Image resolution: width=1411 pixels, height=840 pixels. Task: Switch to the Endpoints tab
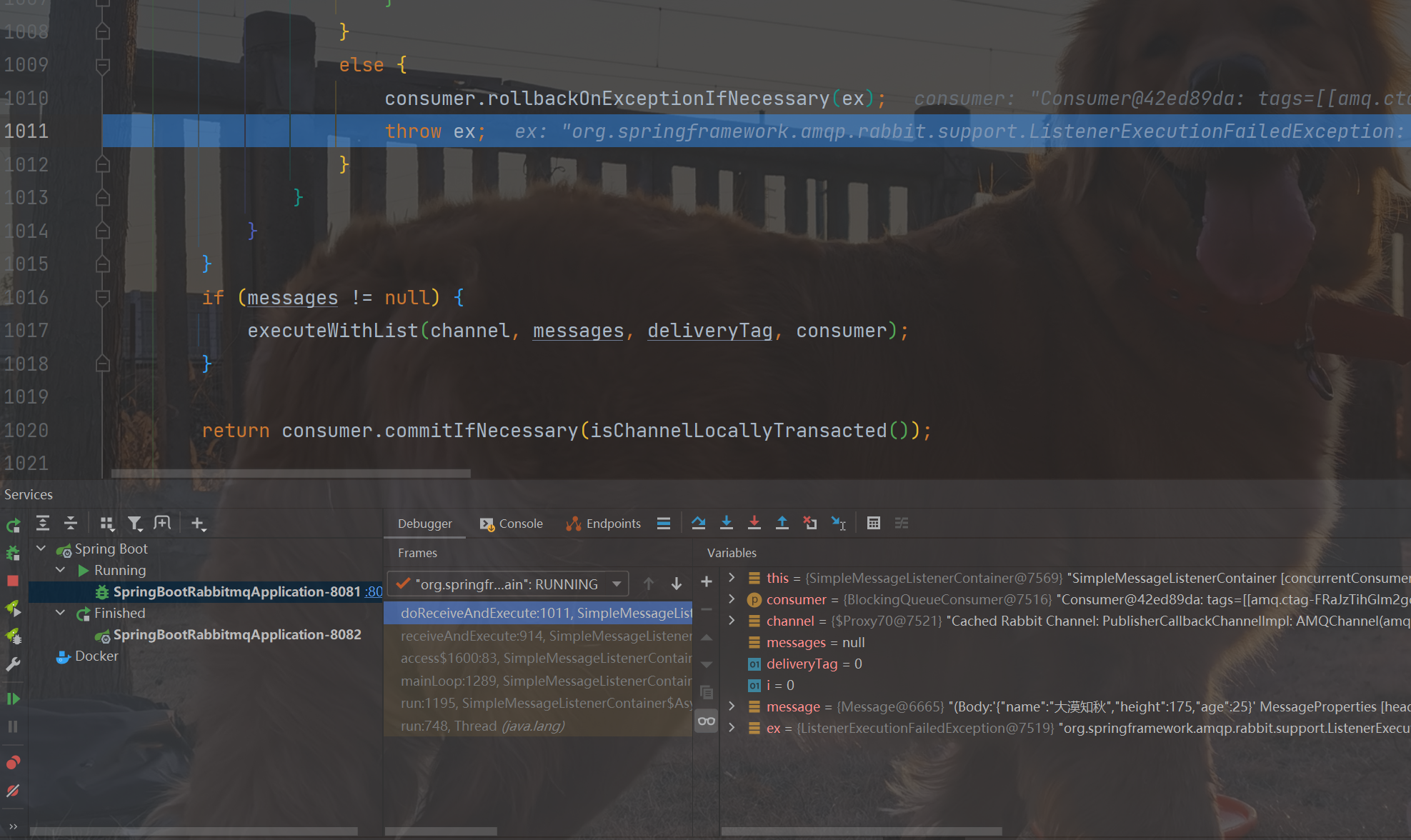coord(603,524)
